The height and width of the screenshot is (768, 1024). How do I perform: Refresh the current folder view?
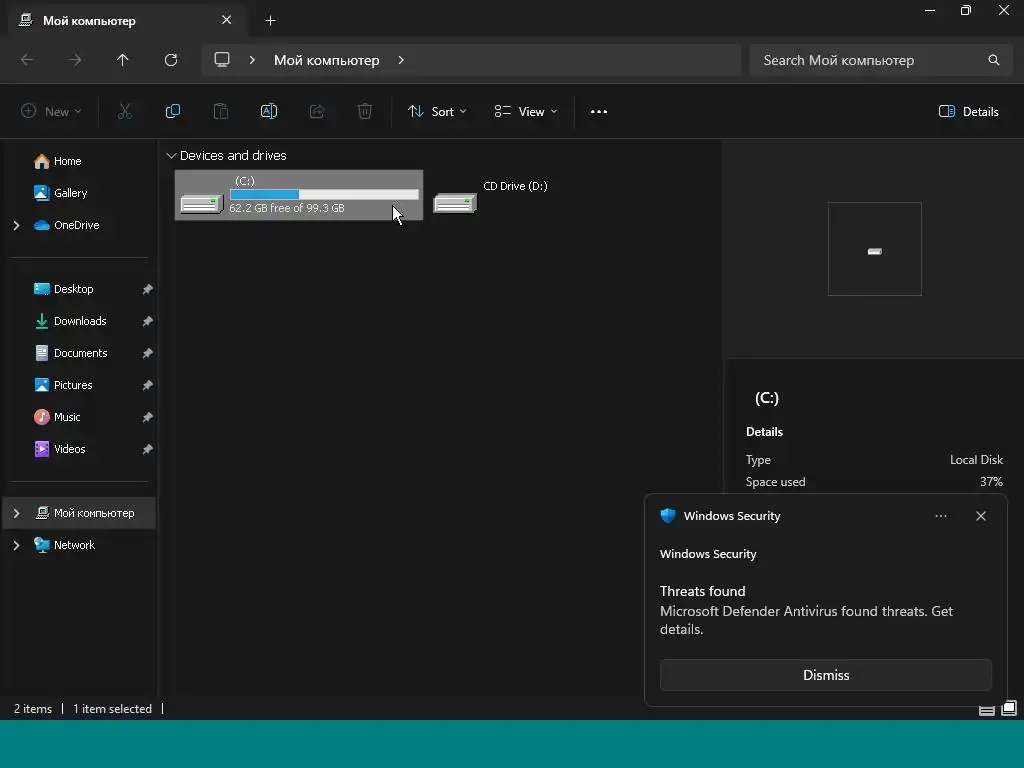pos(171,60)
